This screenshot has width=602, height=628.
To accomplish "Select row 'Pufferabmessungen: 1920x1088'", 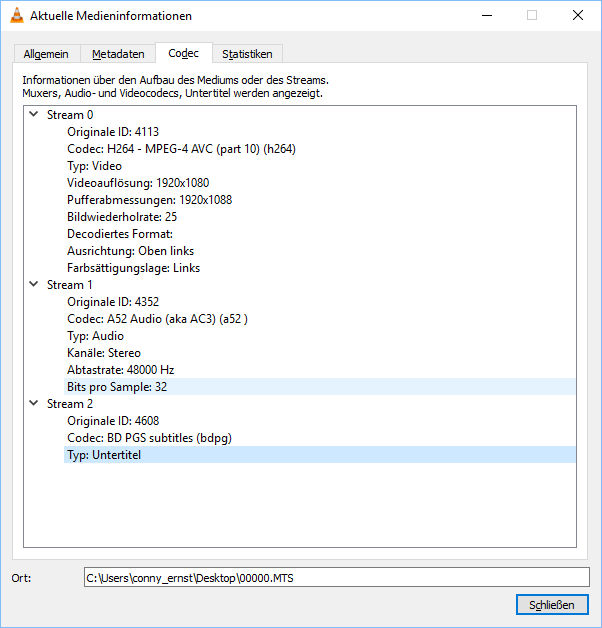I will tap(320, 200).
